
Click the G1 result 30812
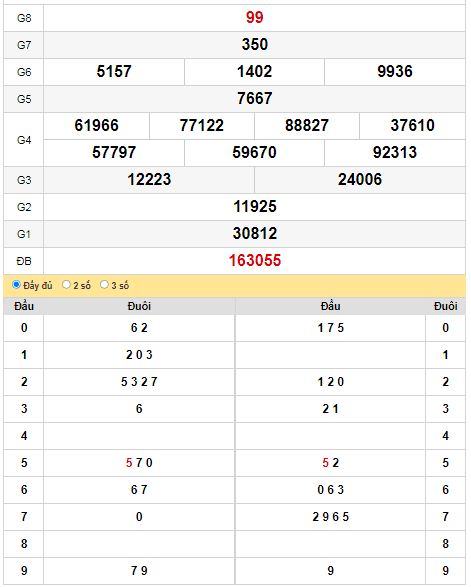coord(255,234)
